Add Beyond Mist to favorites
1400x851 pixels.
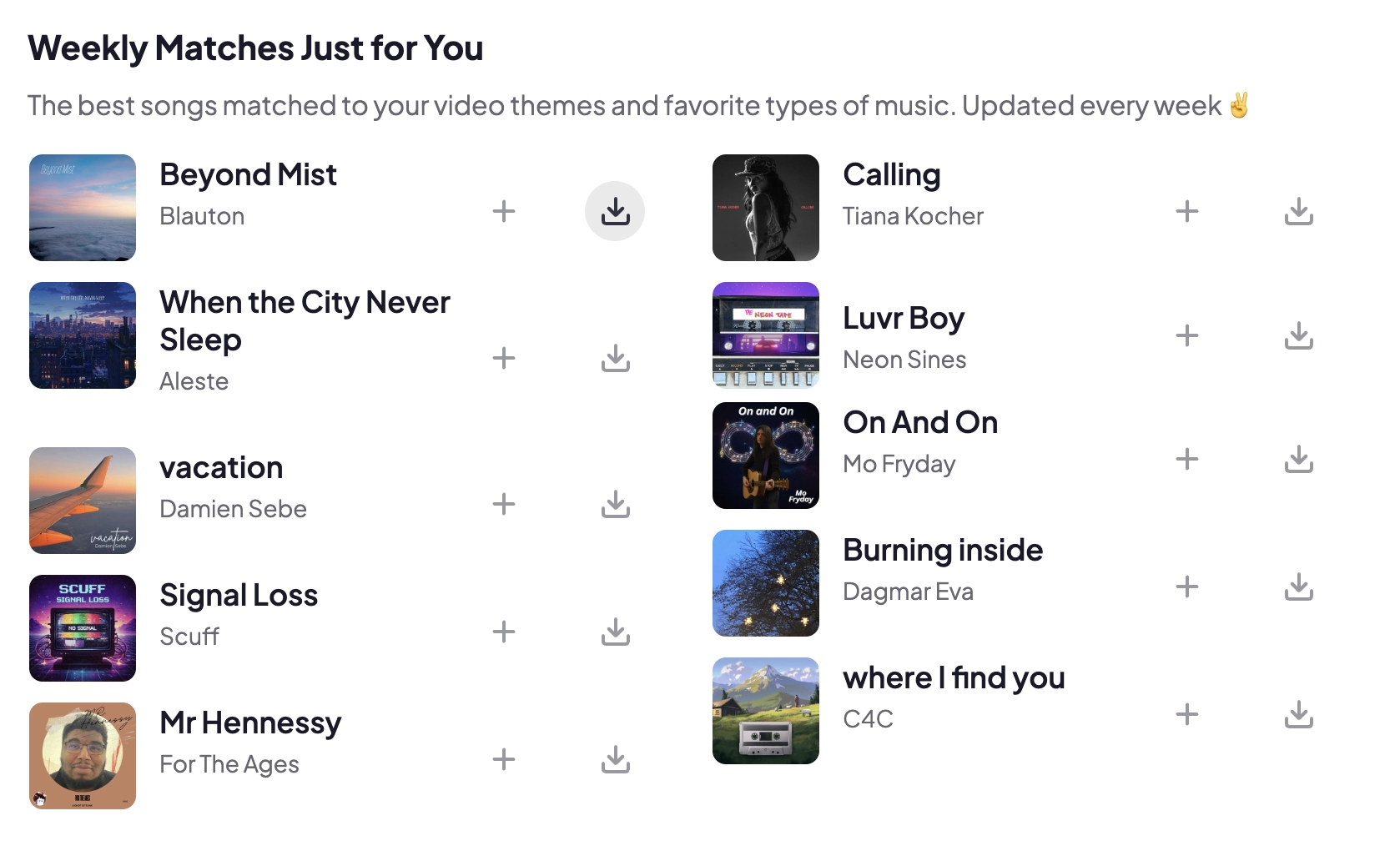pos(504,211)
